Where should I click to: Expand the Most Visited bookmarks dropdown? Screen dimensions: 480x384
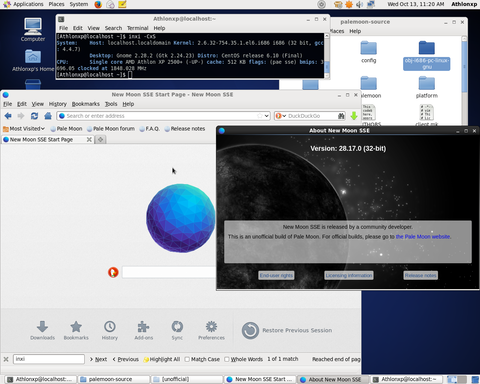pos(24,129)
